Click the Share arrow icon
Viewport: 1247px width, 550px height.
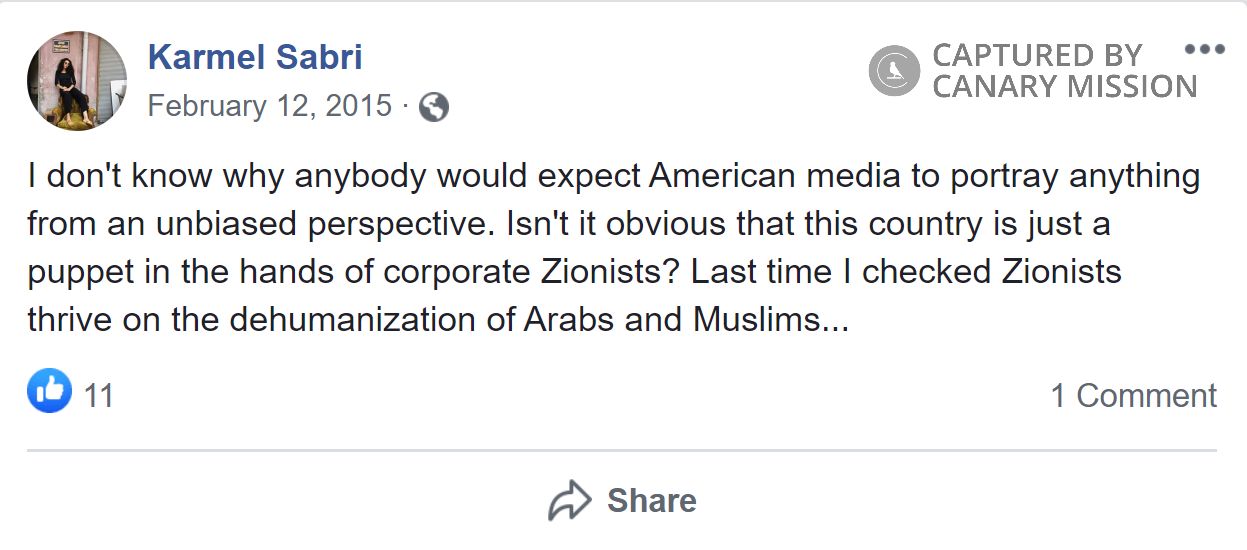pos(570,500)
